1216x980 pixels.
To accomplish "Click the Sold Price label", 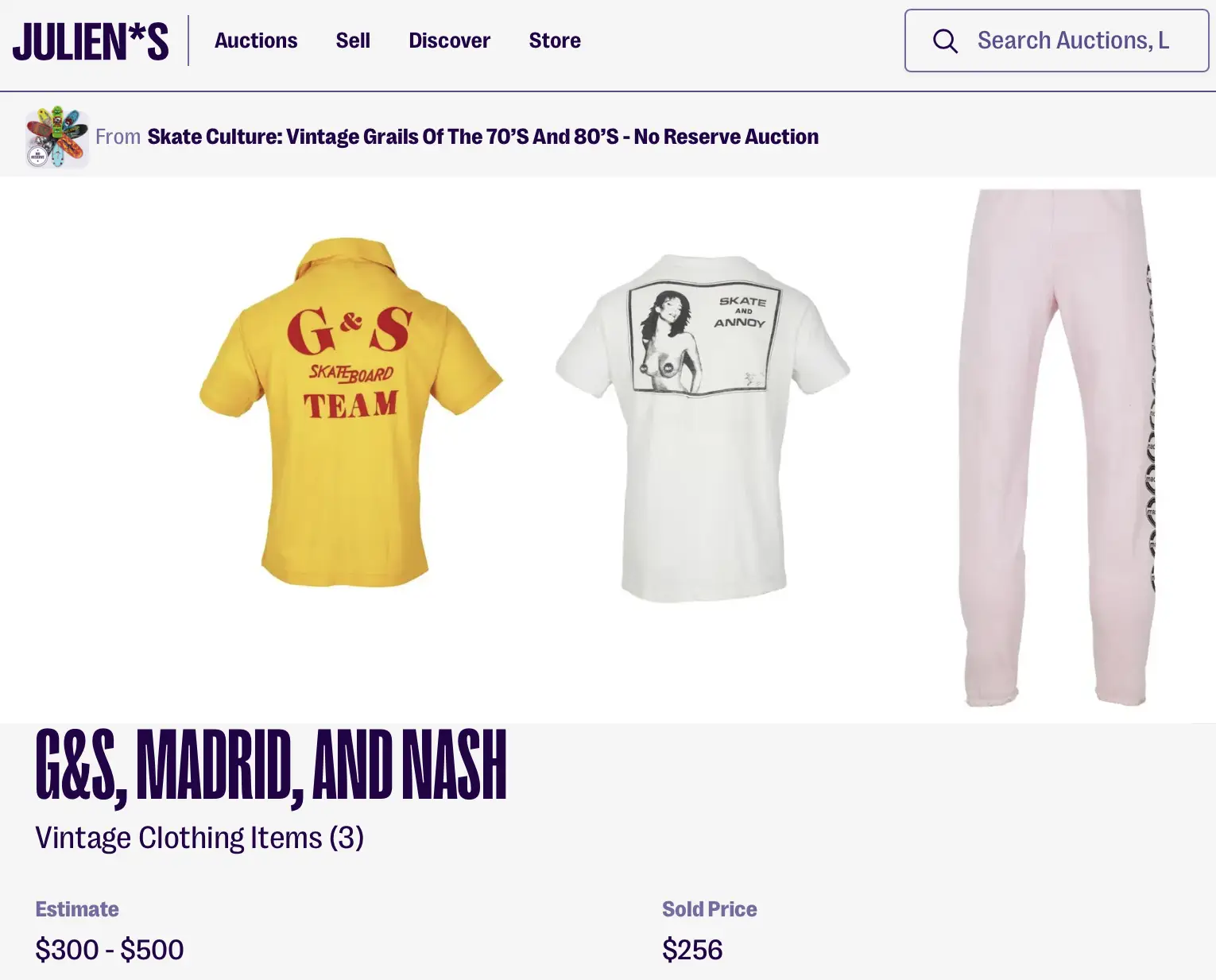I will point(709,909).
